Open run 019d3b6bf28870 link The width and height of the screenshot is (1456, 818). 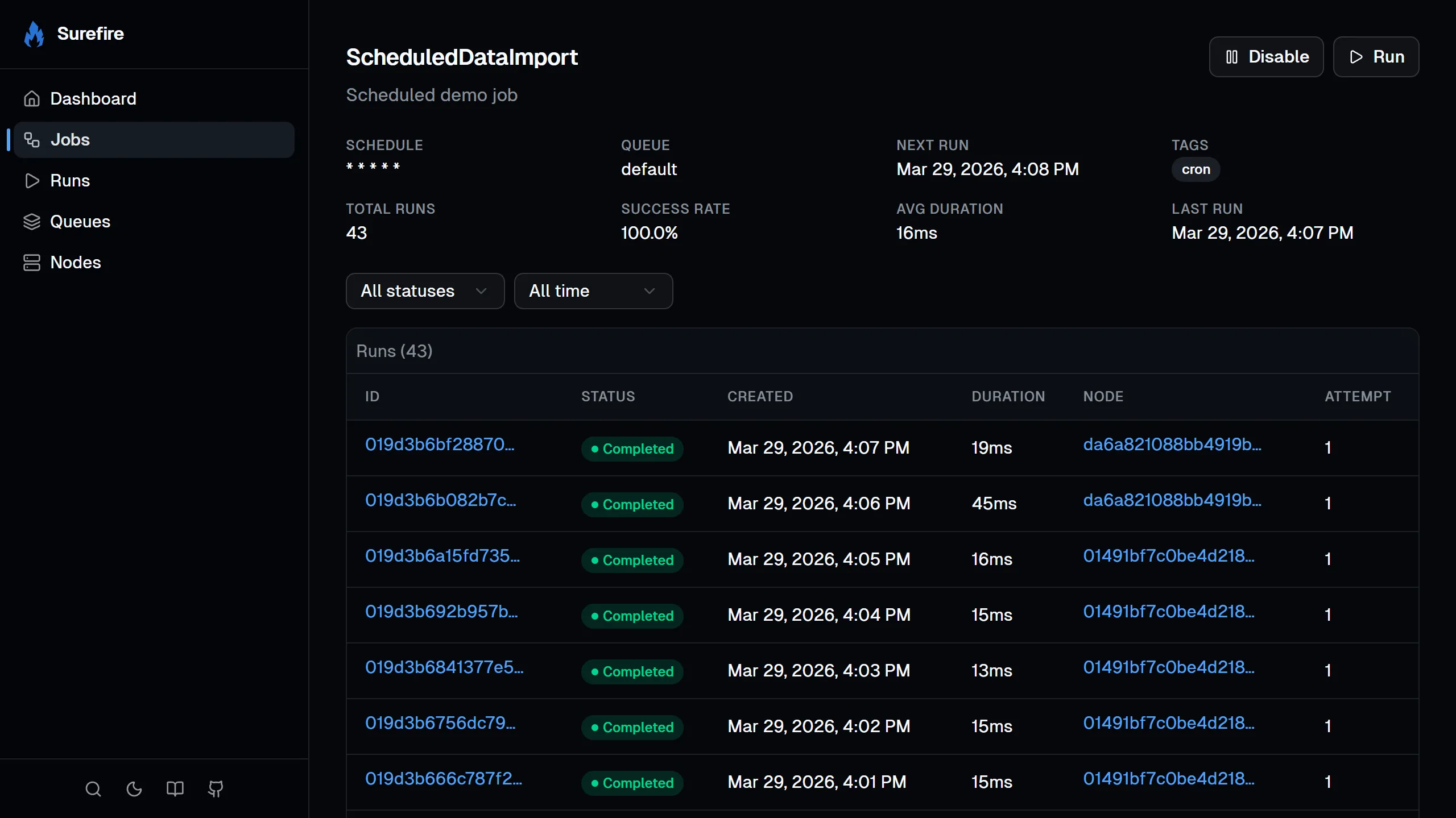tap(440, 445)
